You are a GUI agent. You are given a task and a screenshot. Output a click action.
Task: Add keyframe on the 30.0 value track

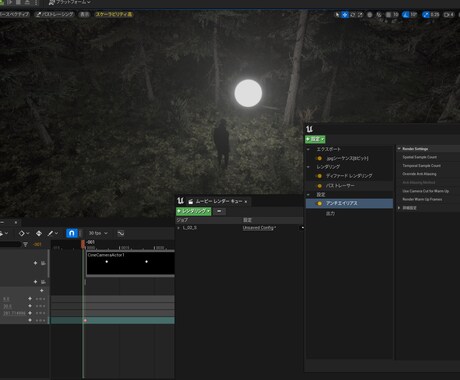(x=30, y=306)
